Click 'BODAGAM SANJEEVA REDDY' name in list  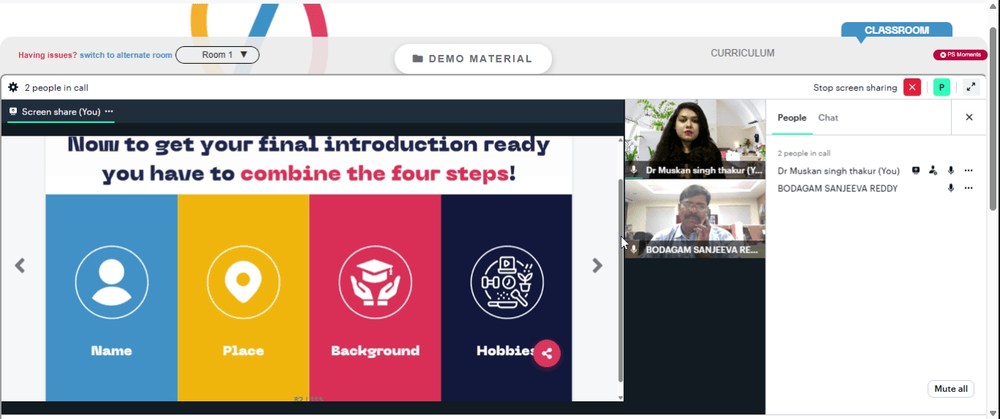click(837, 188)
